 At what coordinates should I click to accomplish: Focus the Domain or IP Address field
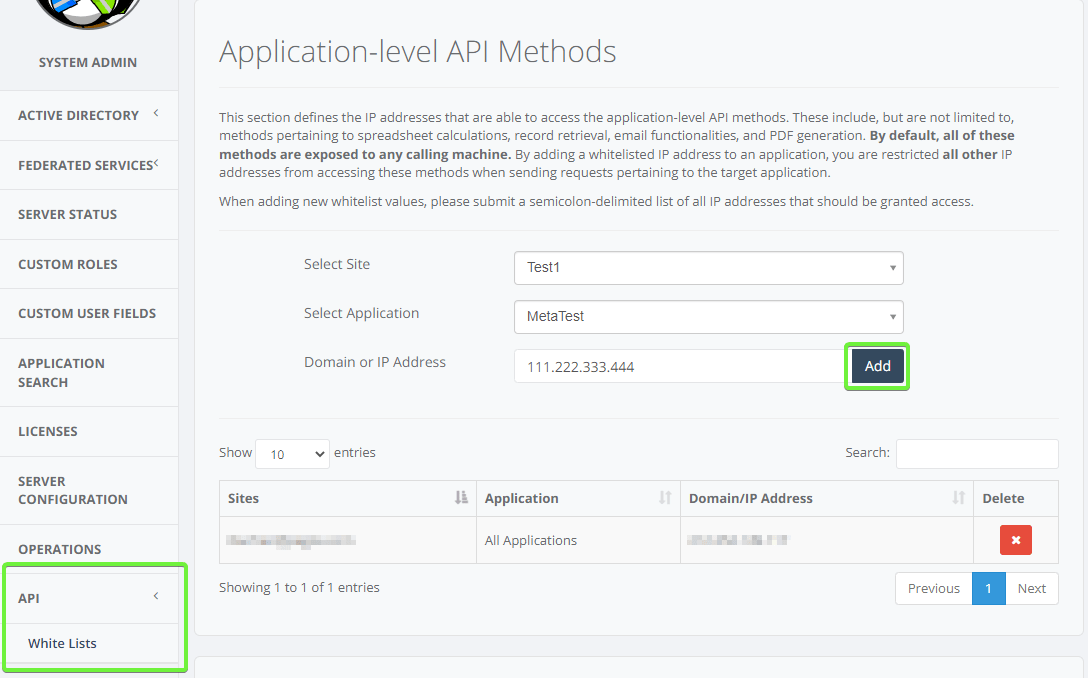[681, 366]
